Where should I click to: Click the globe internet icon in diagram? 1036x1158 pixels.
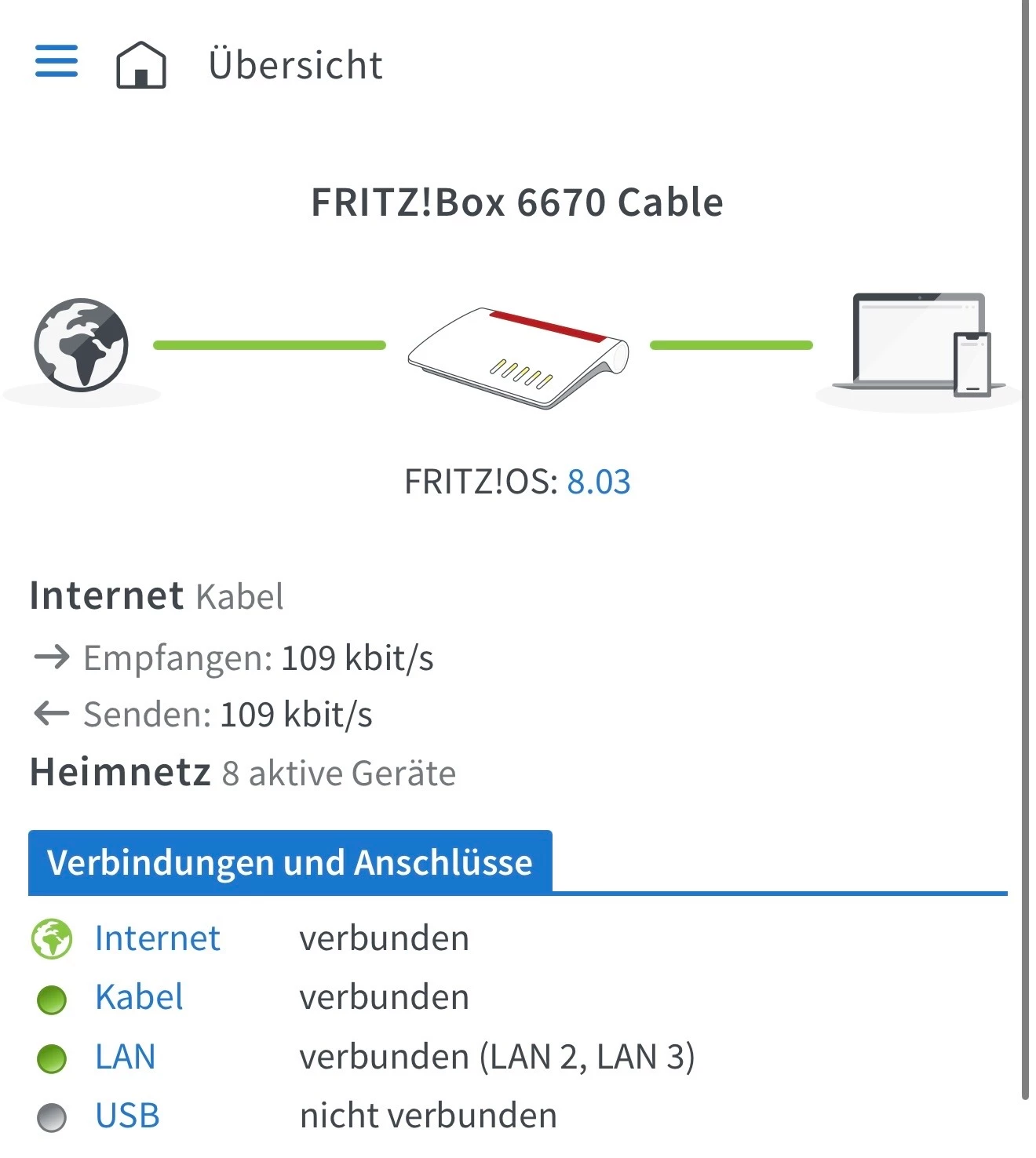tap(81, 344)
